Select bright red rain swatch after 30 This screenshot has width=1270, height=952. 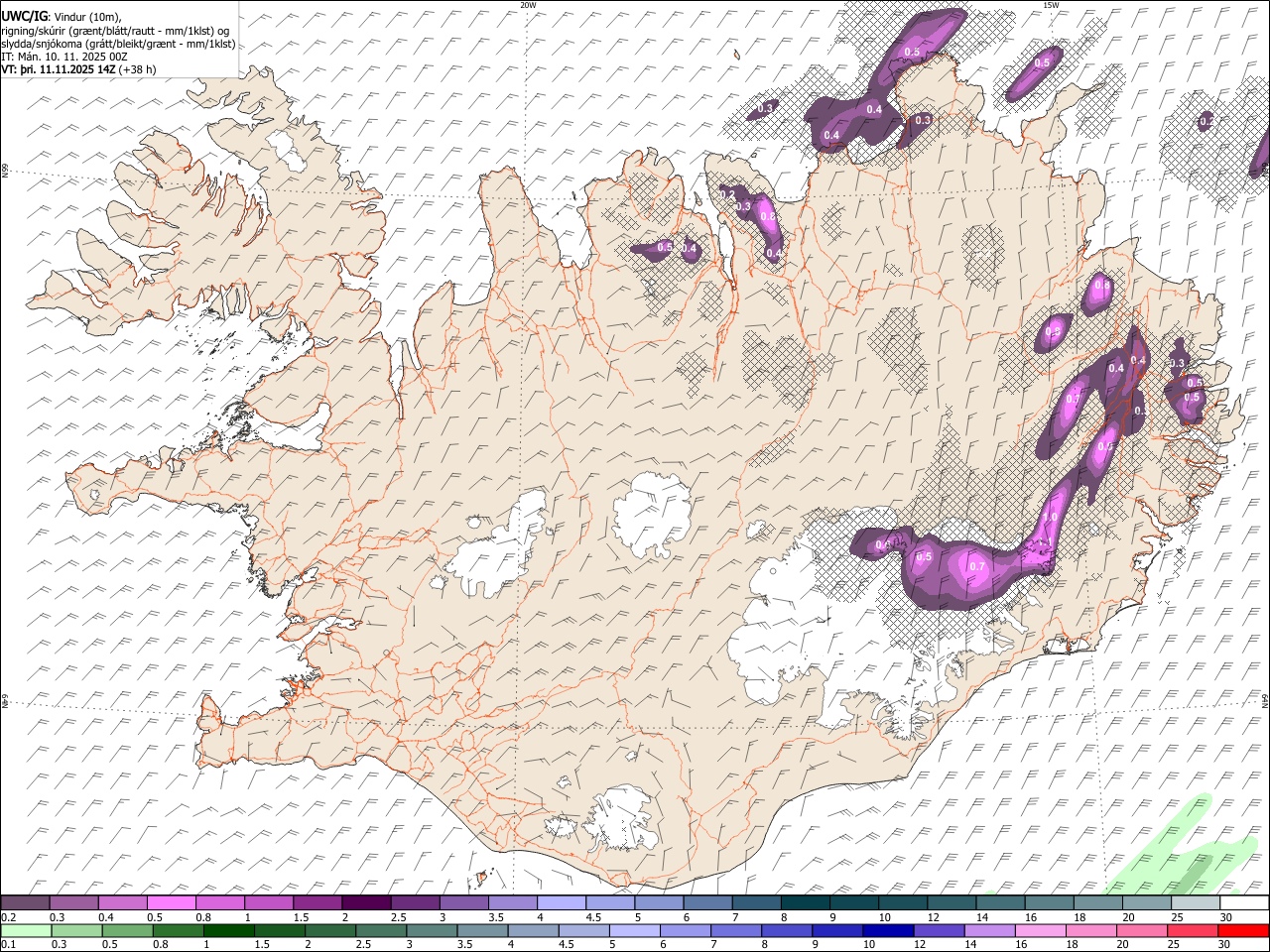[1243, 930]
